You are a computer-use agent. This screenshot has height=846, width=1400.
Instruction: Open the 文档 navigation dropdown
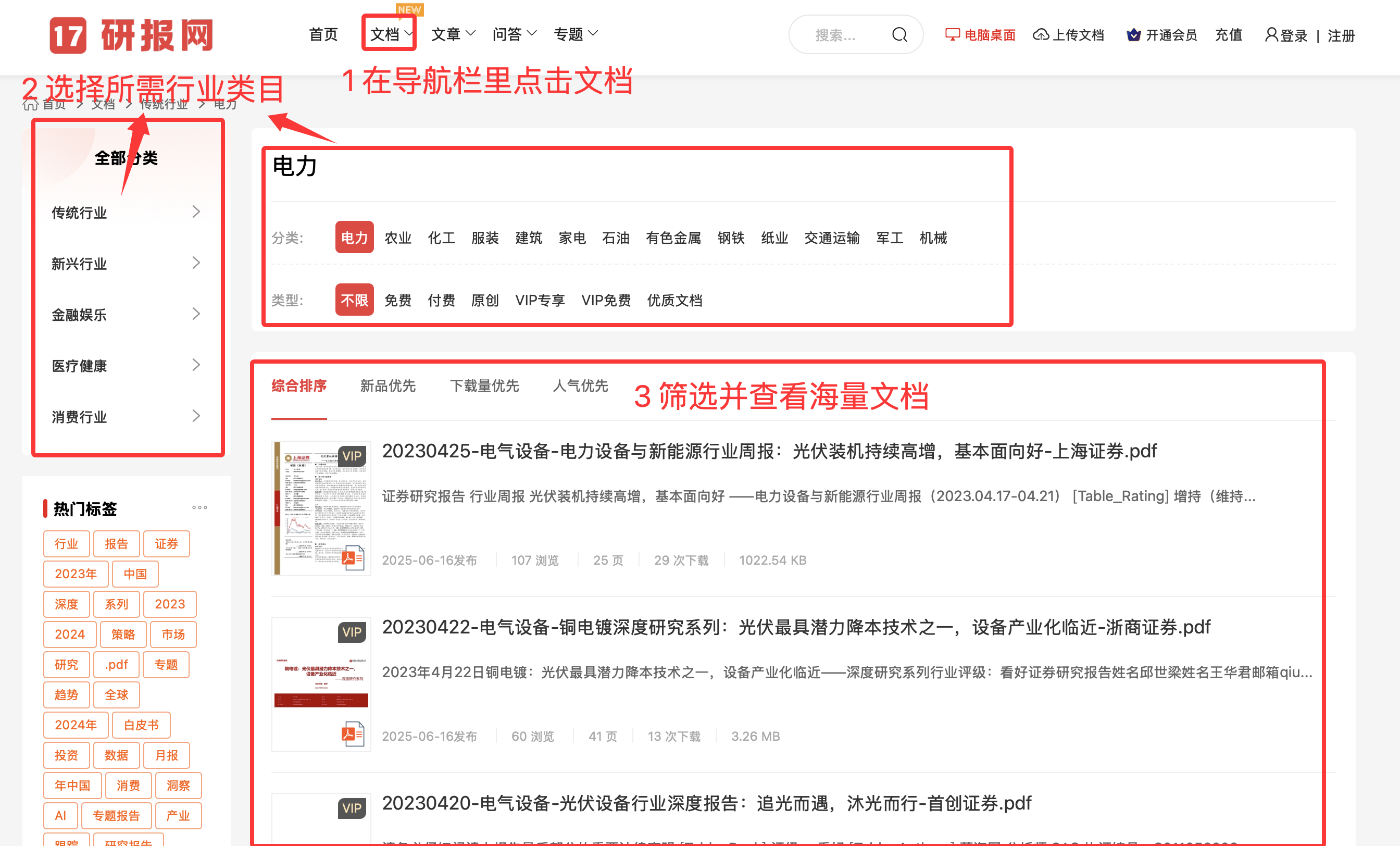(x=391, y=34)
